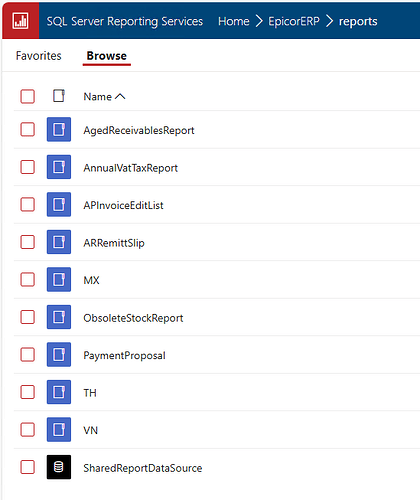Select the checkbox for PaymentProposal
The image size is (420, 500).
27,354
